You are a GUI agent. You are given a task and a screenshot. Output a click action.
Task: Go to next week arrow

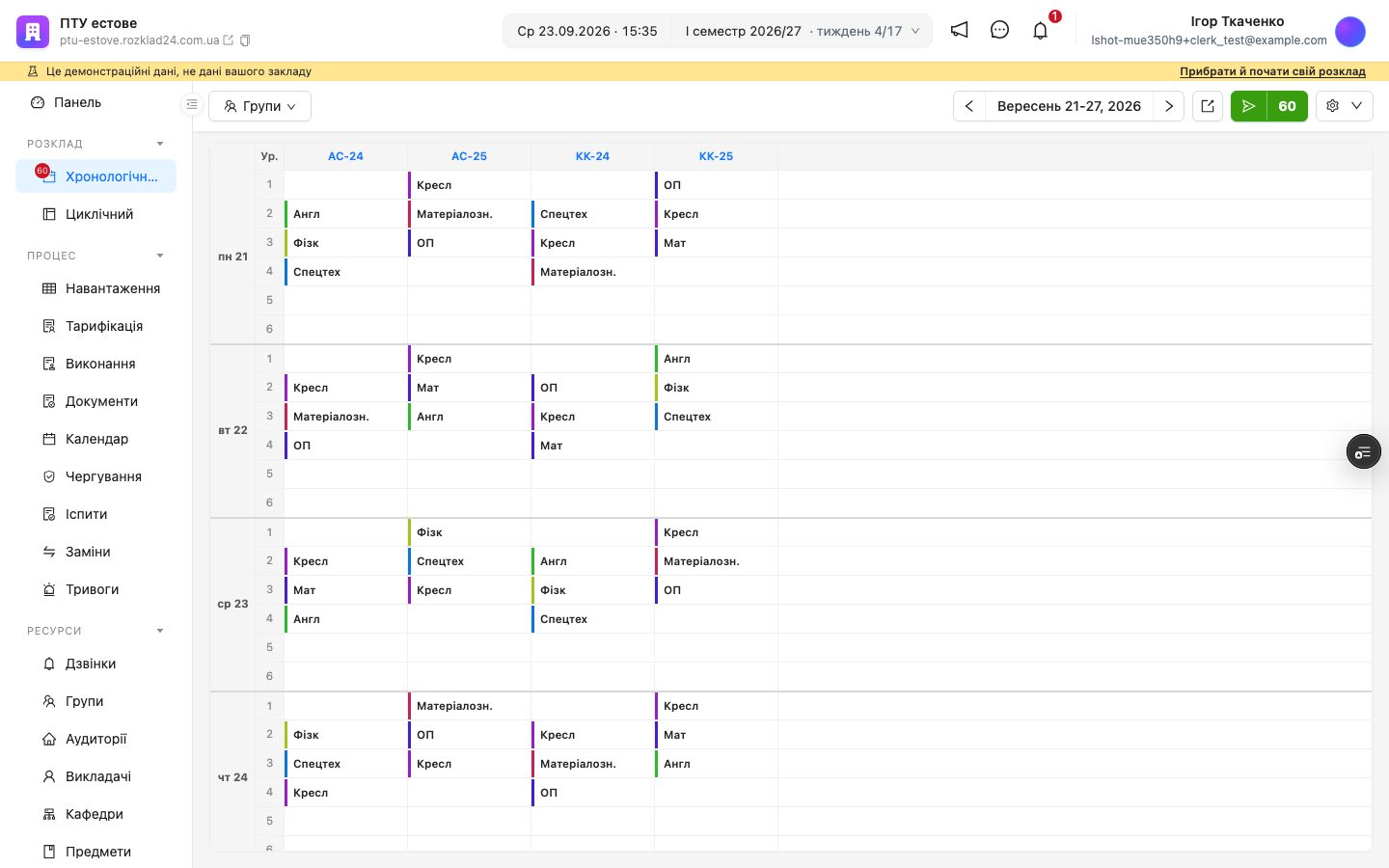1169,106
